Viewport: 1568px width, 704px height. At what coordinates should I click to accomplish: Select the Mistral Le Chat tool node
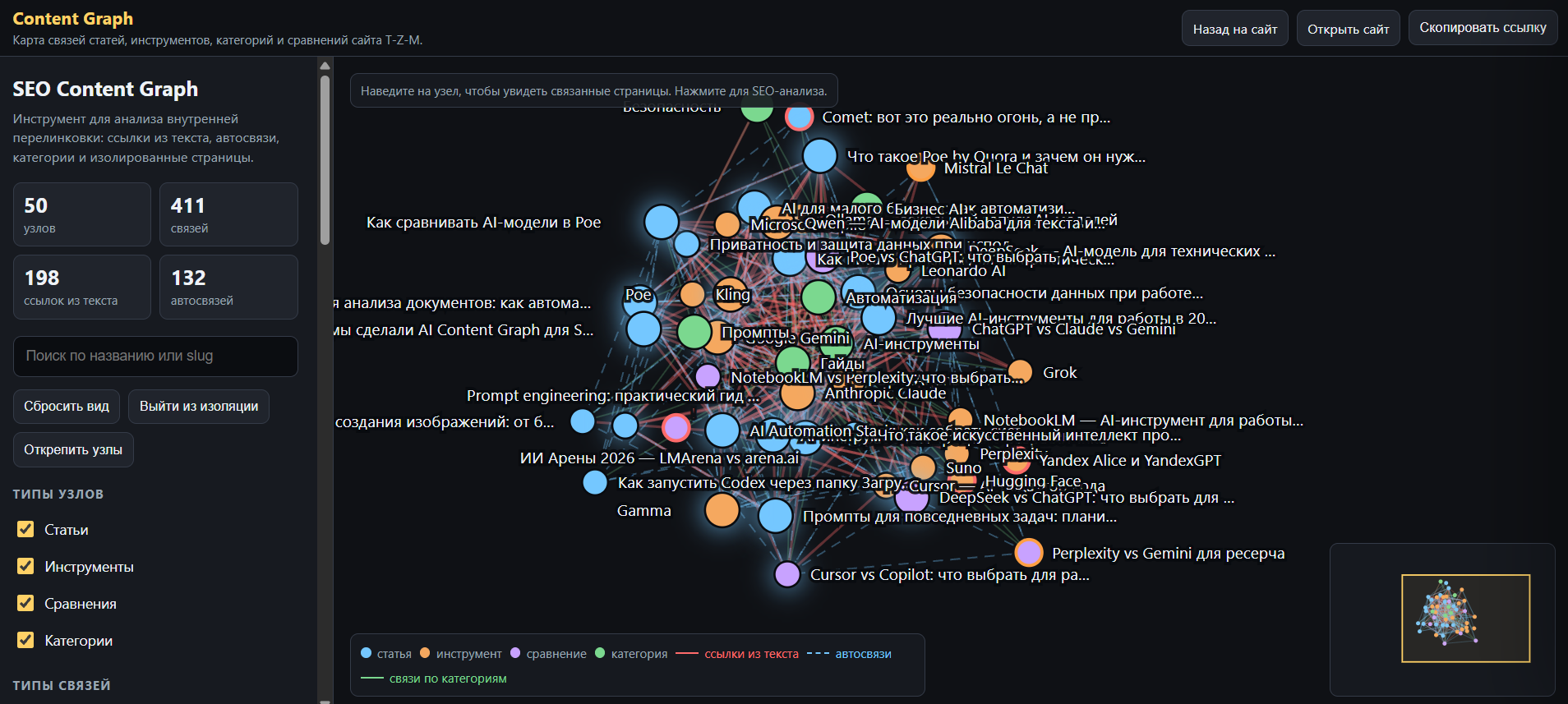click(920, 169)
